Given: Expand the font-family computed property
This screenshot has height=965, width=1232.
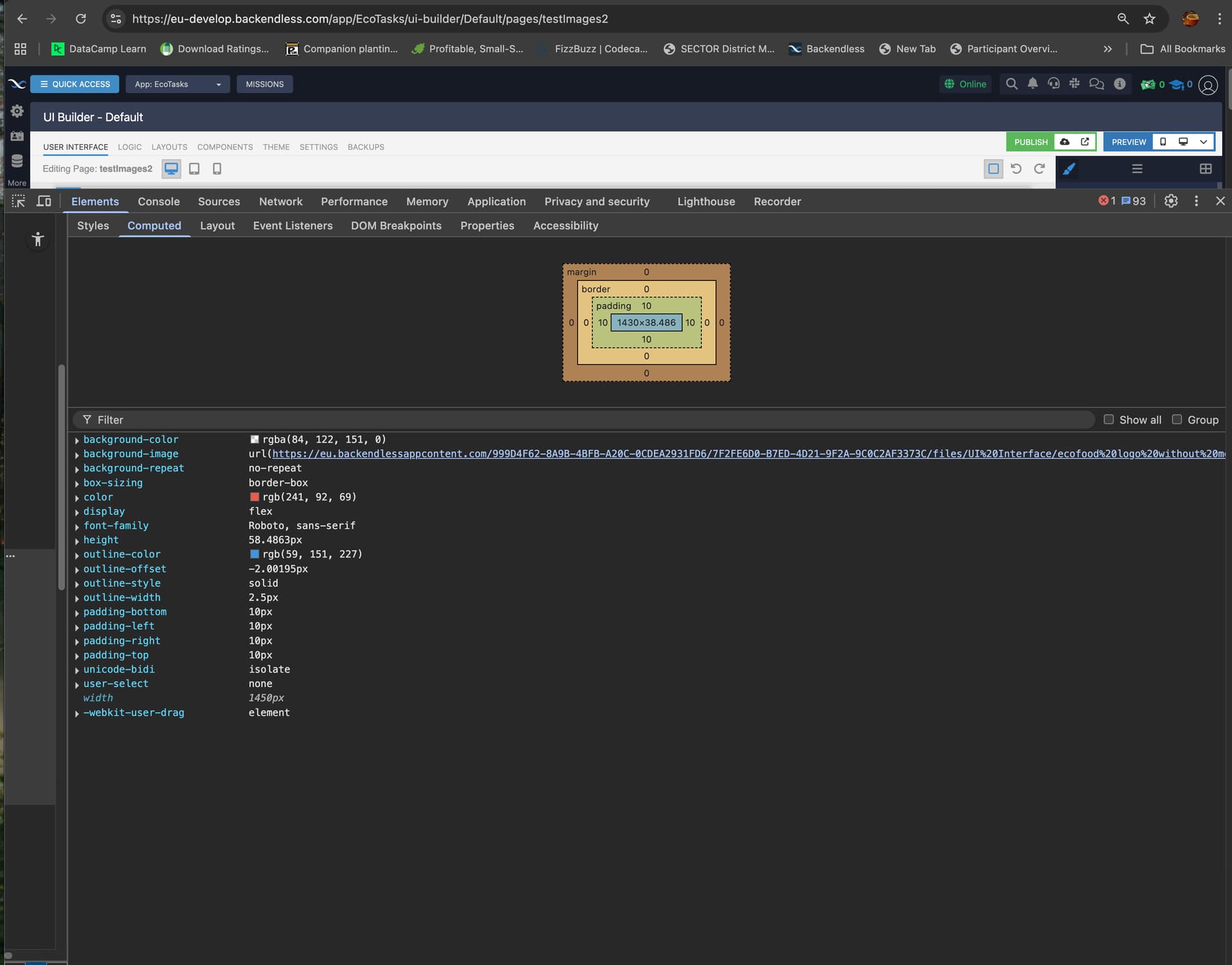Looking at the screenshot, I should 77,526.
